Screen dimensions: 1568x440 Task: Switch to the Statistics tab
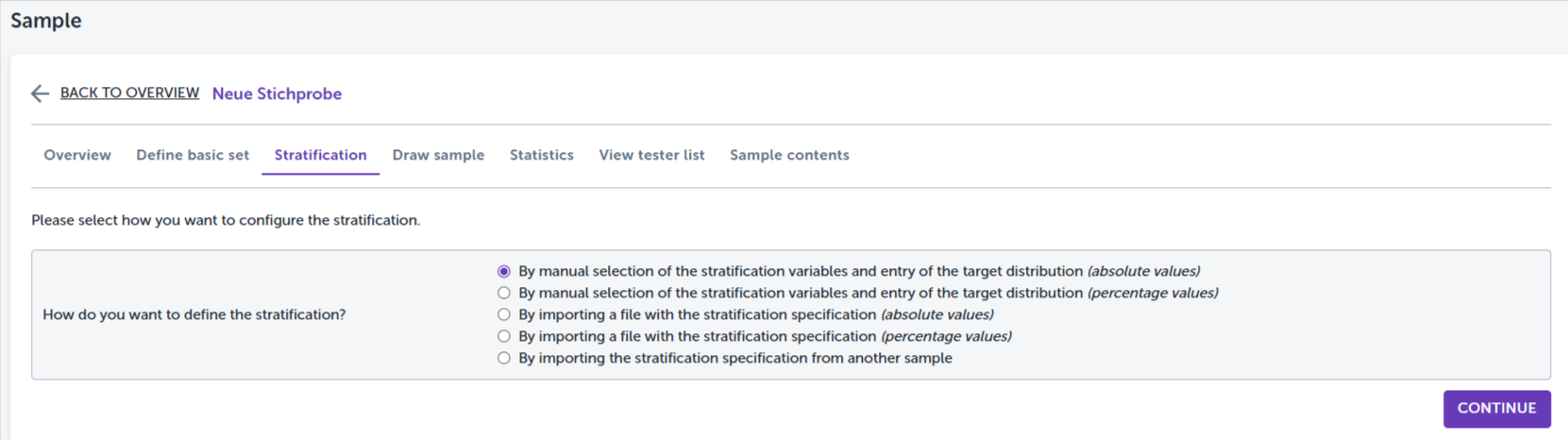pos(541,155)
